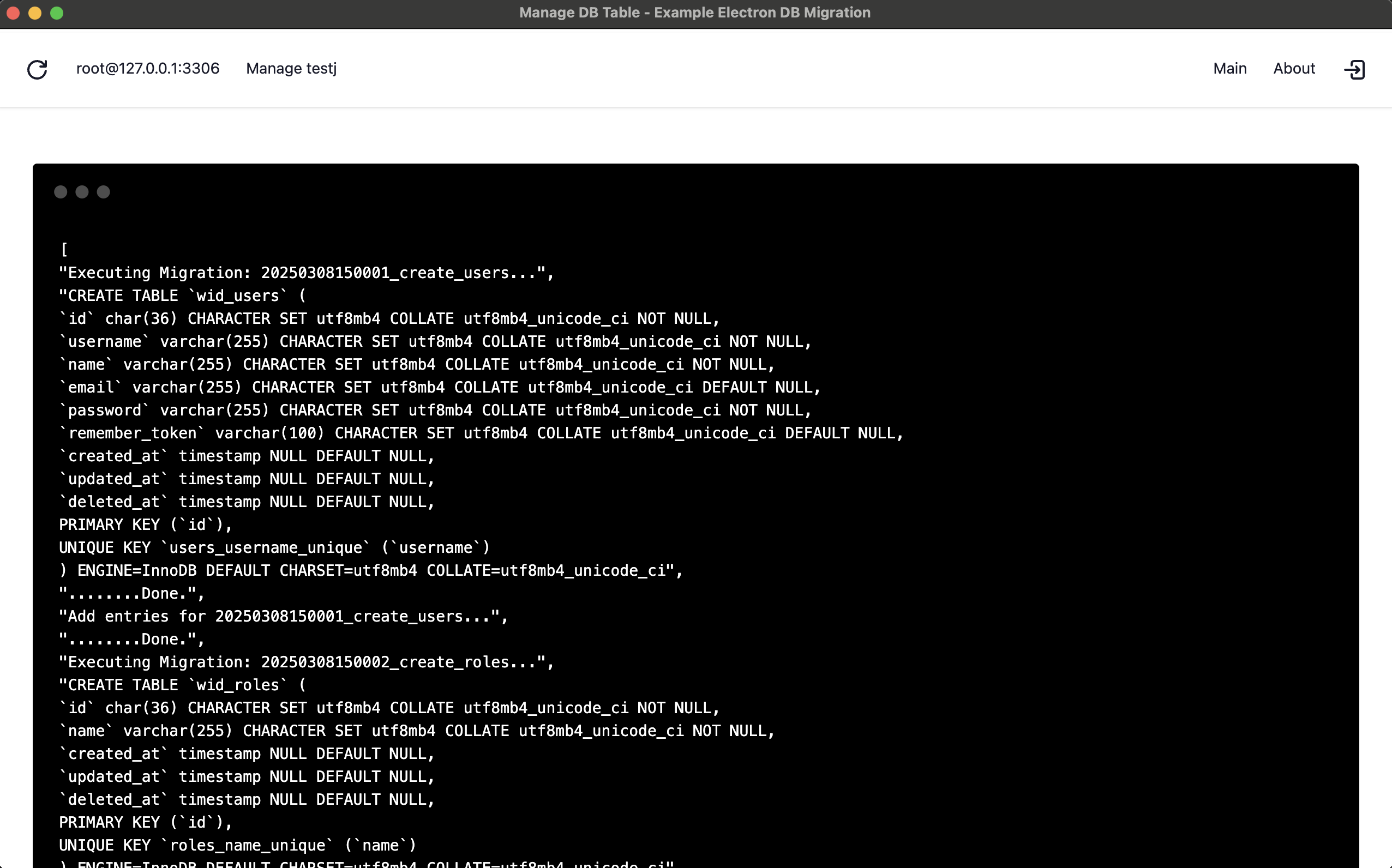Click the third gray dot in terminal header
The image size is (1392, 868).
point(104,192)
